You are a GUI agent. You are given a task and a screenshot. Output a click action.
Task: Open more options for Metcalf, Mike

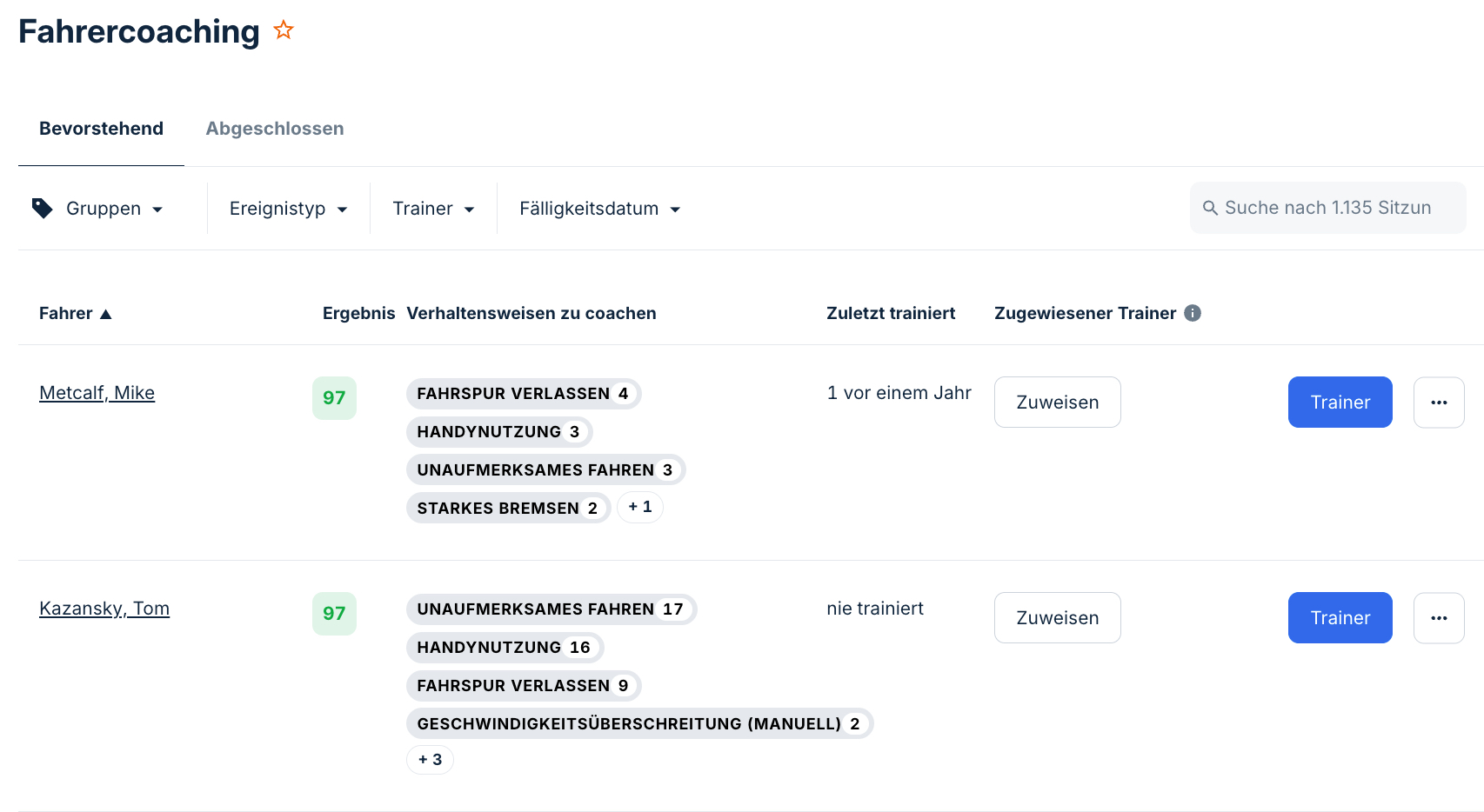click(1439, 403)
